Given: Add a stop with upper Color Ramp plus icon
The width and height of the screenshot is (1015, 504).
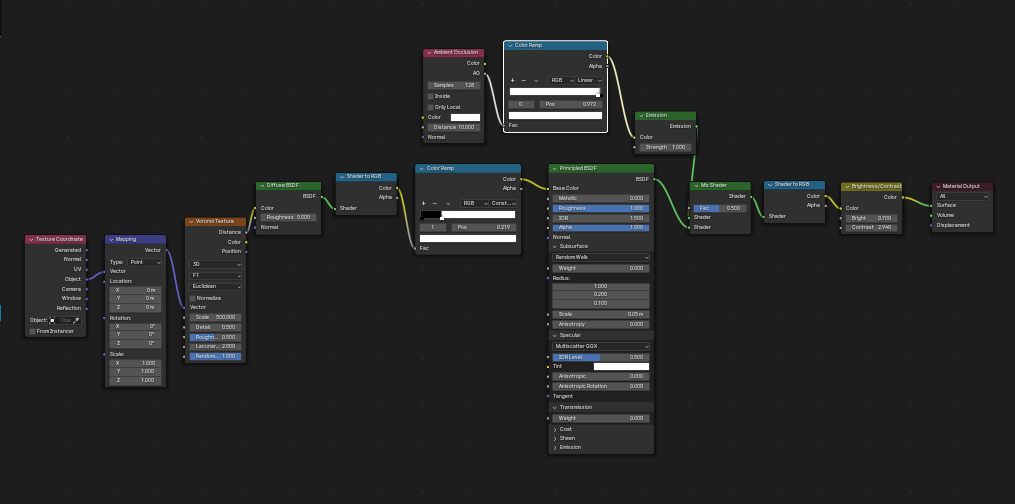Looking at the screenshot, I should coord(513,80).
